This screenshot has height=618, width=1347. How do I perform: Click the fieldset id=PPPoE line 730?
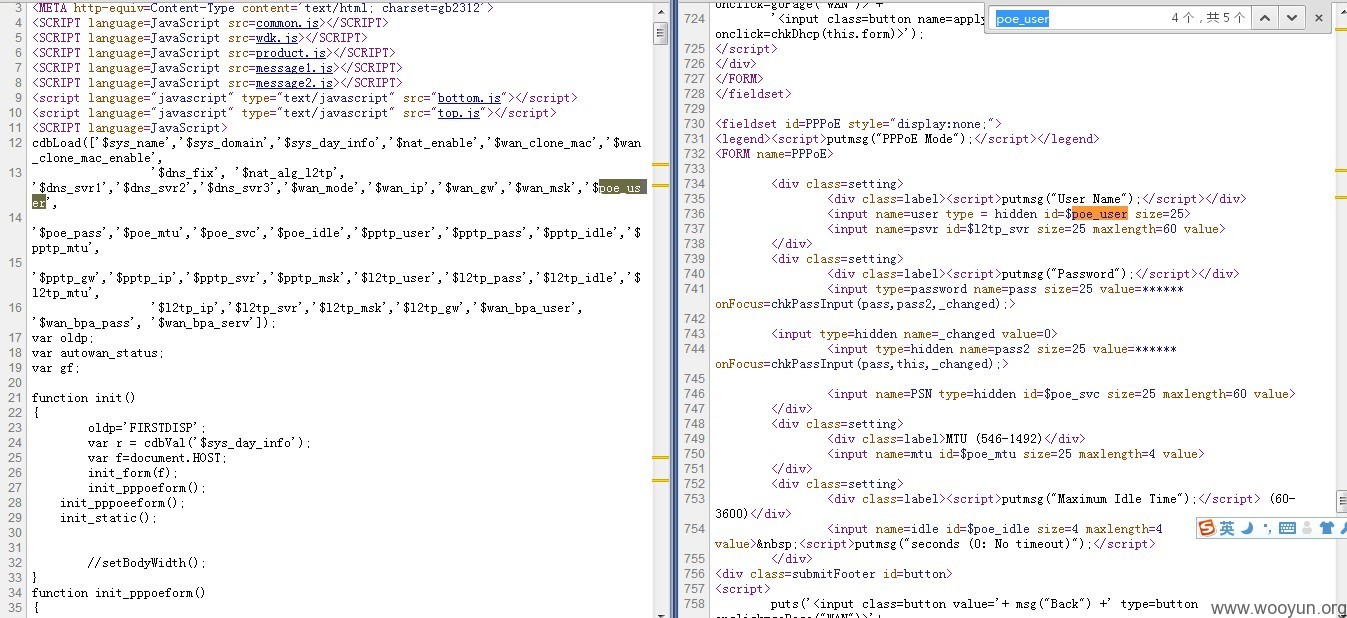coord(859,123)
